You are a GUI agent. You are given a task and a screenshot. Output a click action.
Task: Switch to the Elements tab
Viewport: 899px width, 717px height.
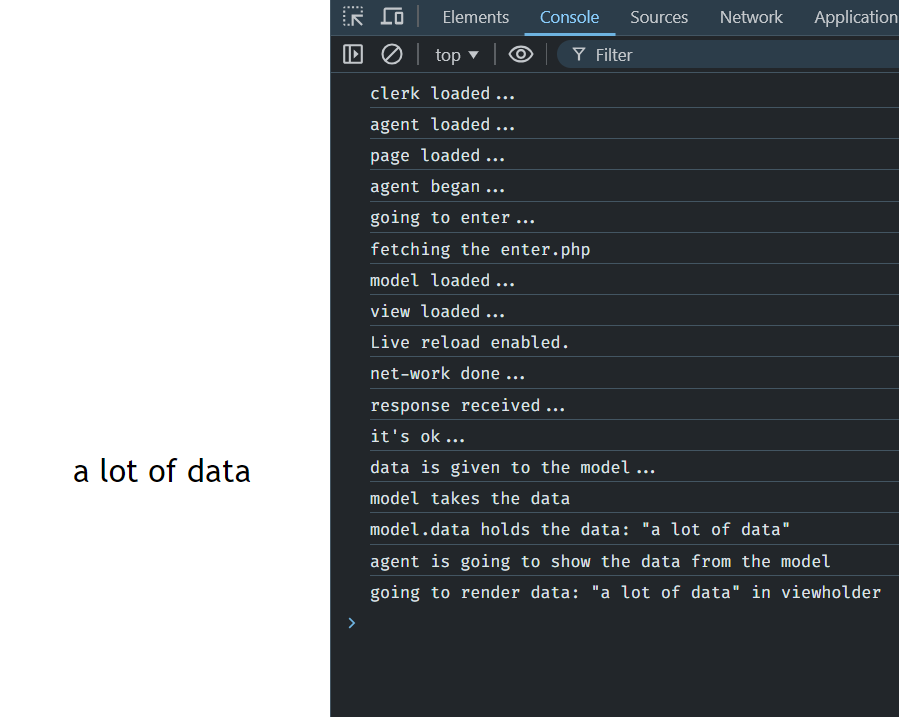[475, 17]
